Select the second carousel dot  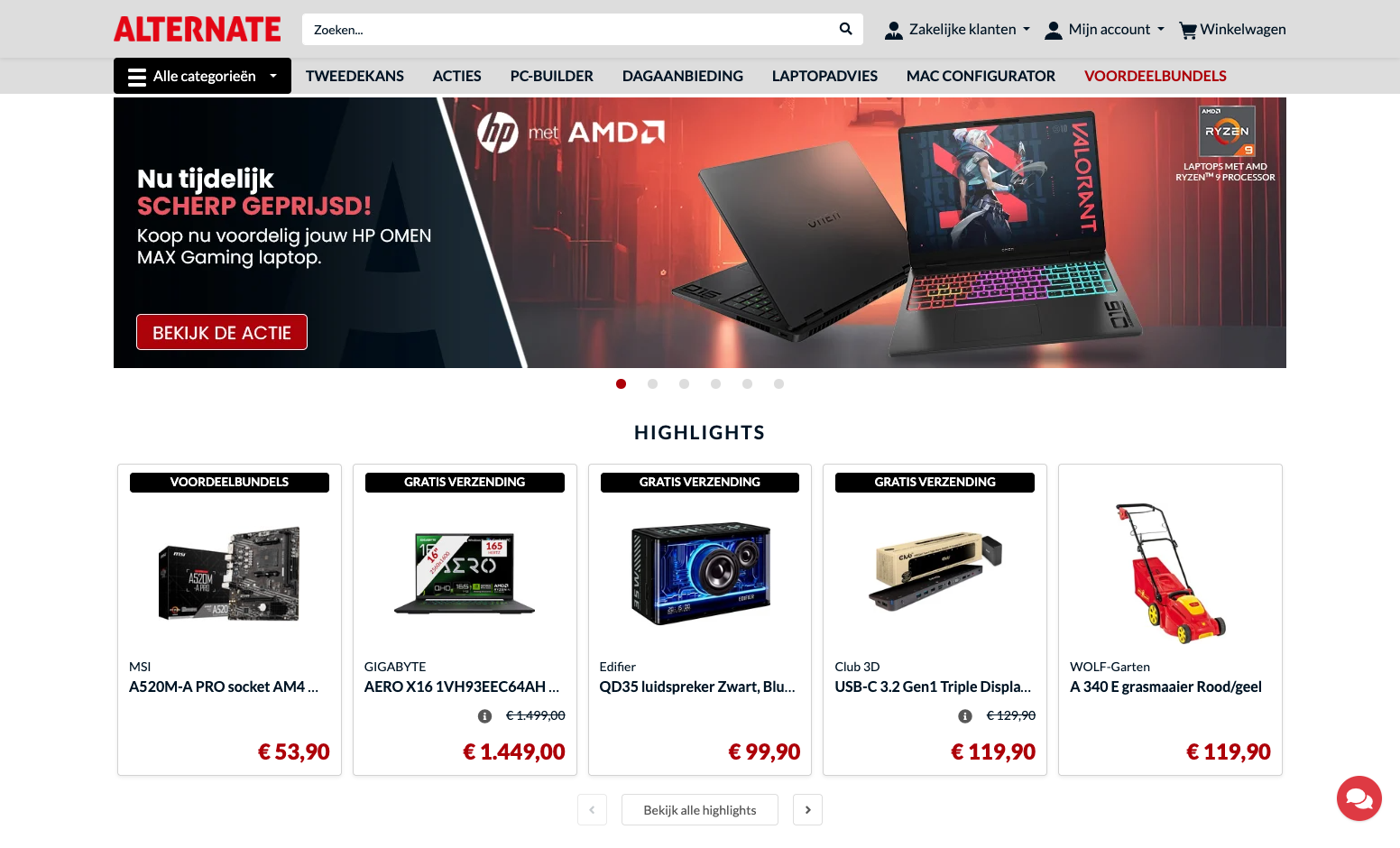(652, 384)
